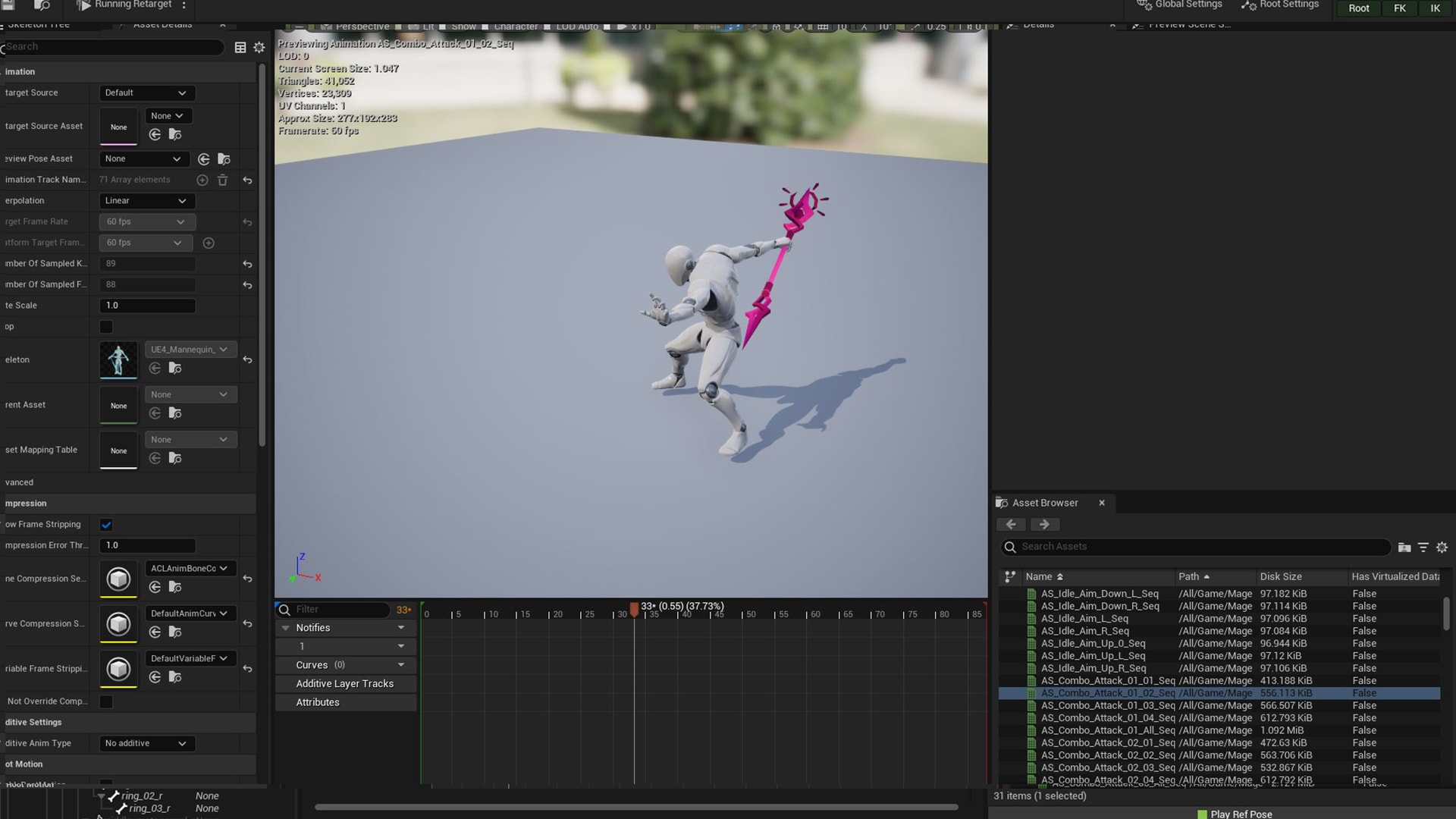Click the Attributes tab in timeline panel

317,702
